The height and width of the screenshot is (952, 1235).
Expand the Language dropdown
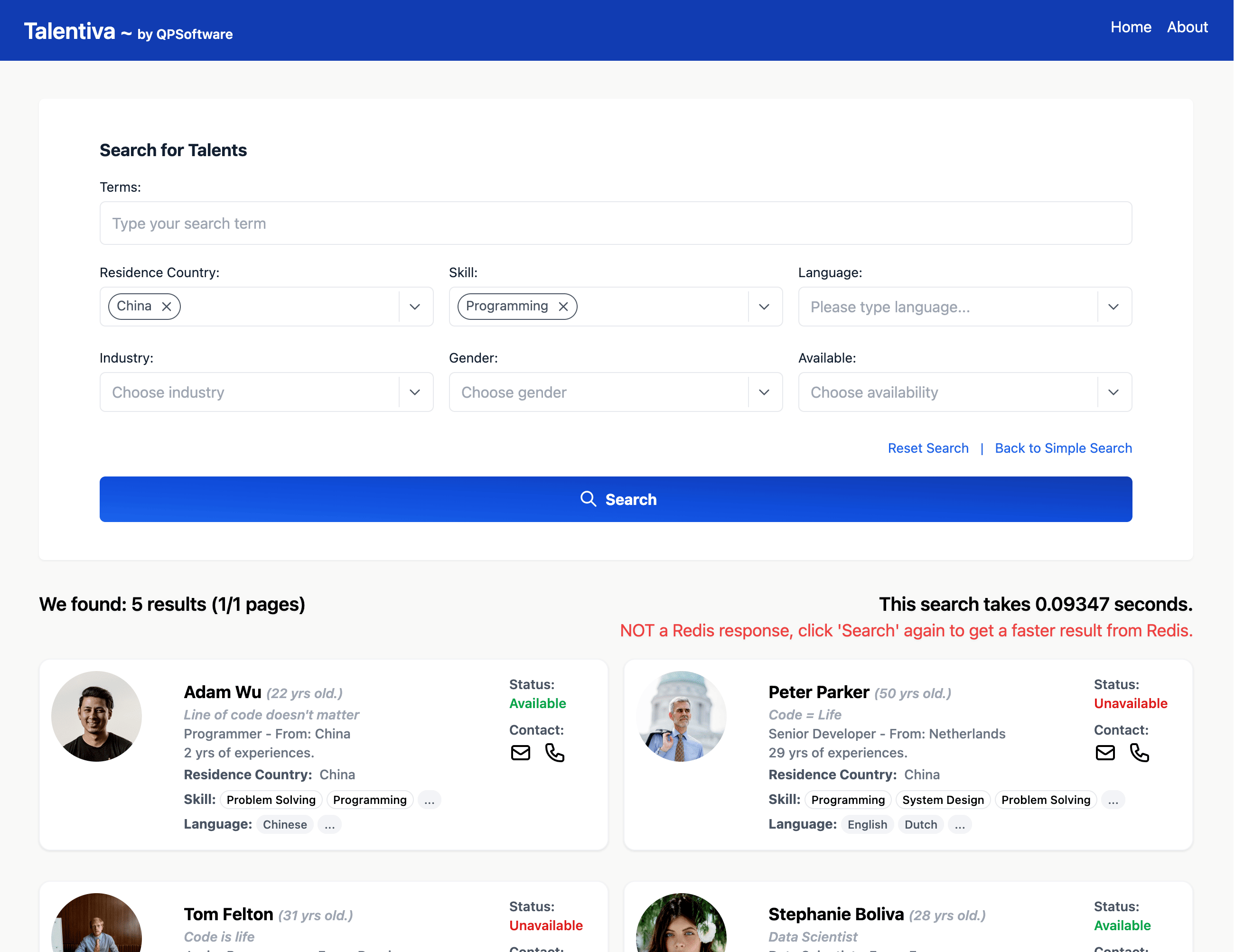coord(1113,307)
